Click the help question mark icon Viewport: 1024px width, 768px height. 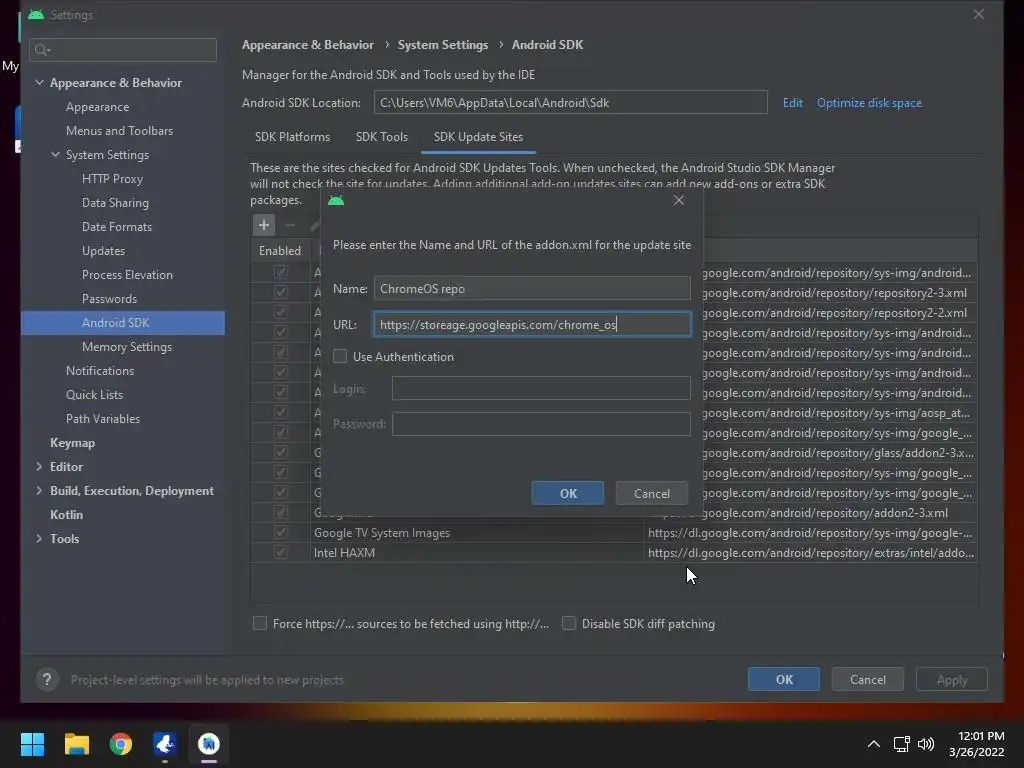click(47, 680)
